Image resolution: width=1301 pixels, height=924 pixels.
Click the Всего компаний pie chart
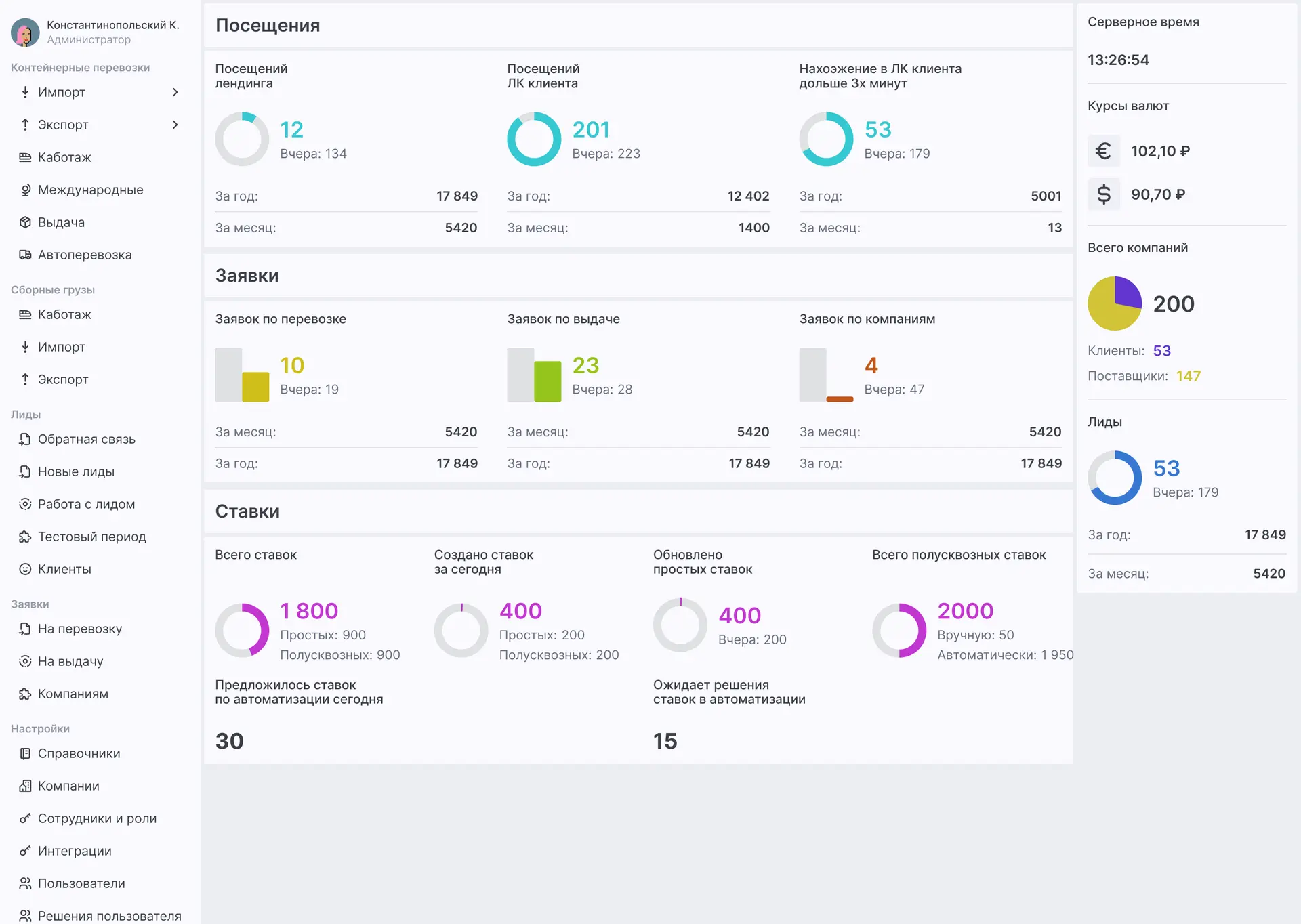click(1115, 303)
